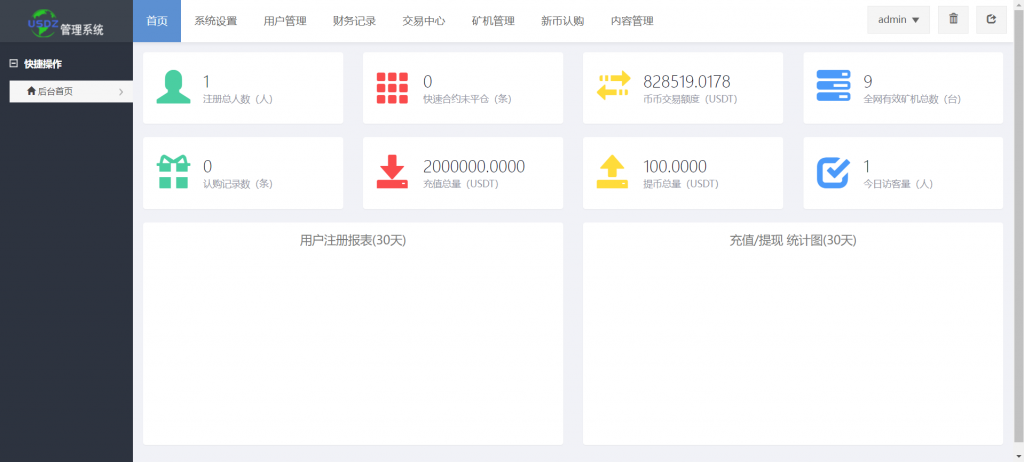Viewport: 1024px width, 462px height.
Task: Open the admin dropdown menu
Action: point(899,20)
